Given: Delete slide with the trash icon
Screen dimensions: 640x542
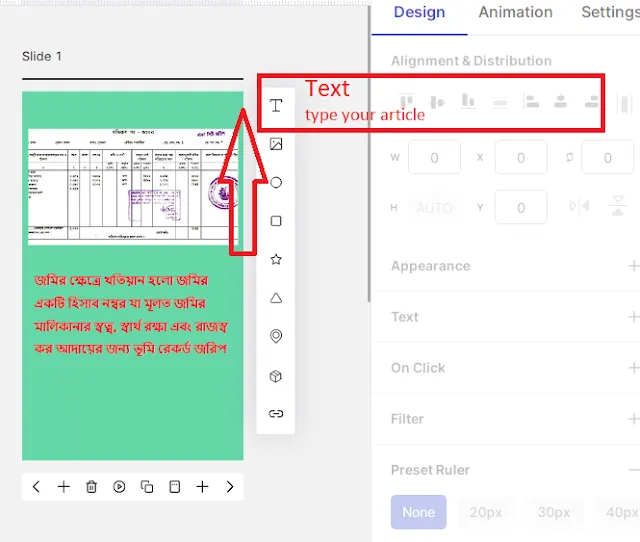Looking at the screenshot, I should pos(91,487).
